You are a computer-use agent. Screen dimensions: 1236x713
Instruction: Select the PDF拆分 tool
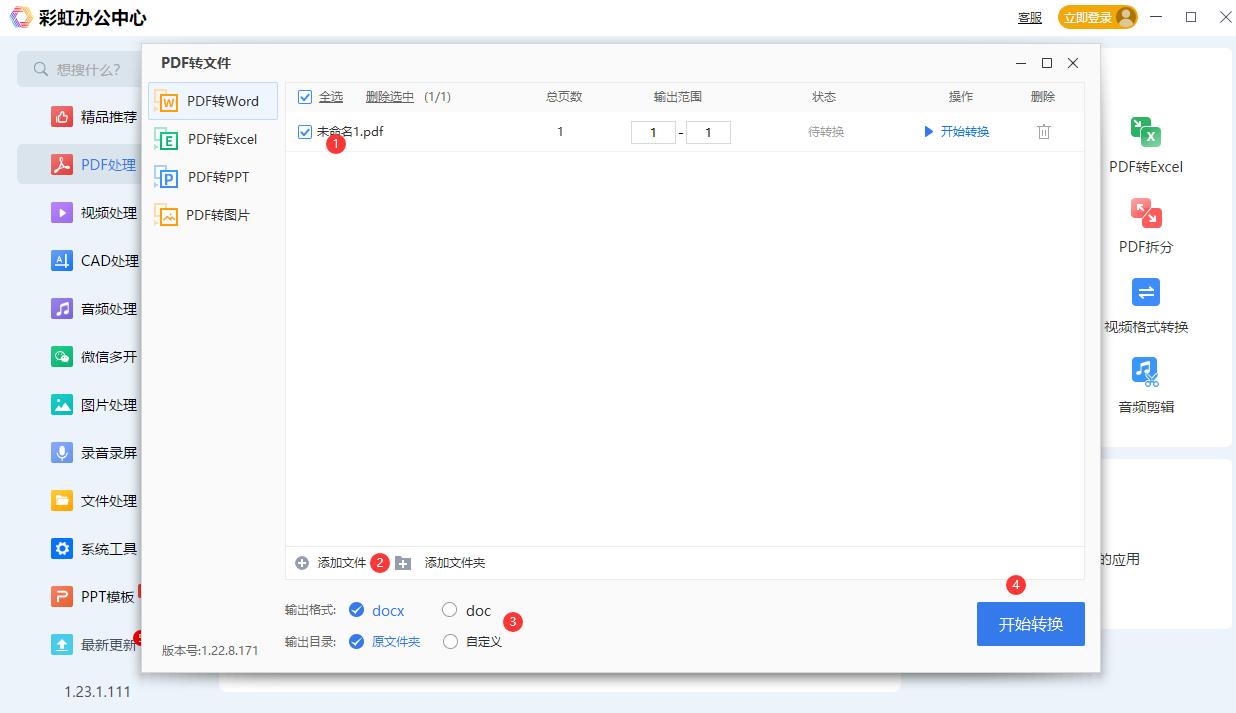point(1146,225)
